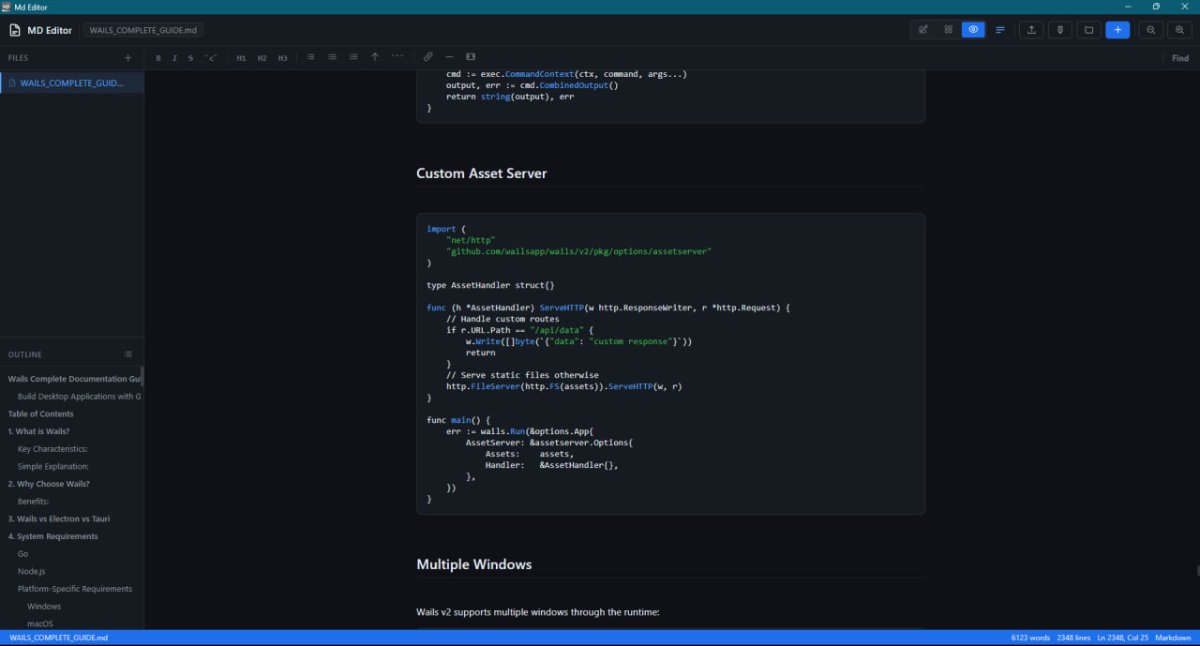Click the status bar file name WAILS_COMPLETE_GUIDE.md
The image size is (1200, 646).
pyautogui.click(x=58, y=637)
